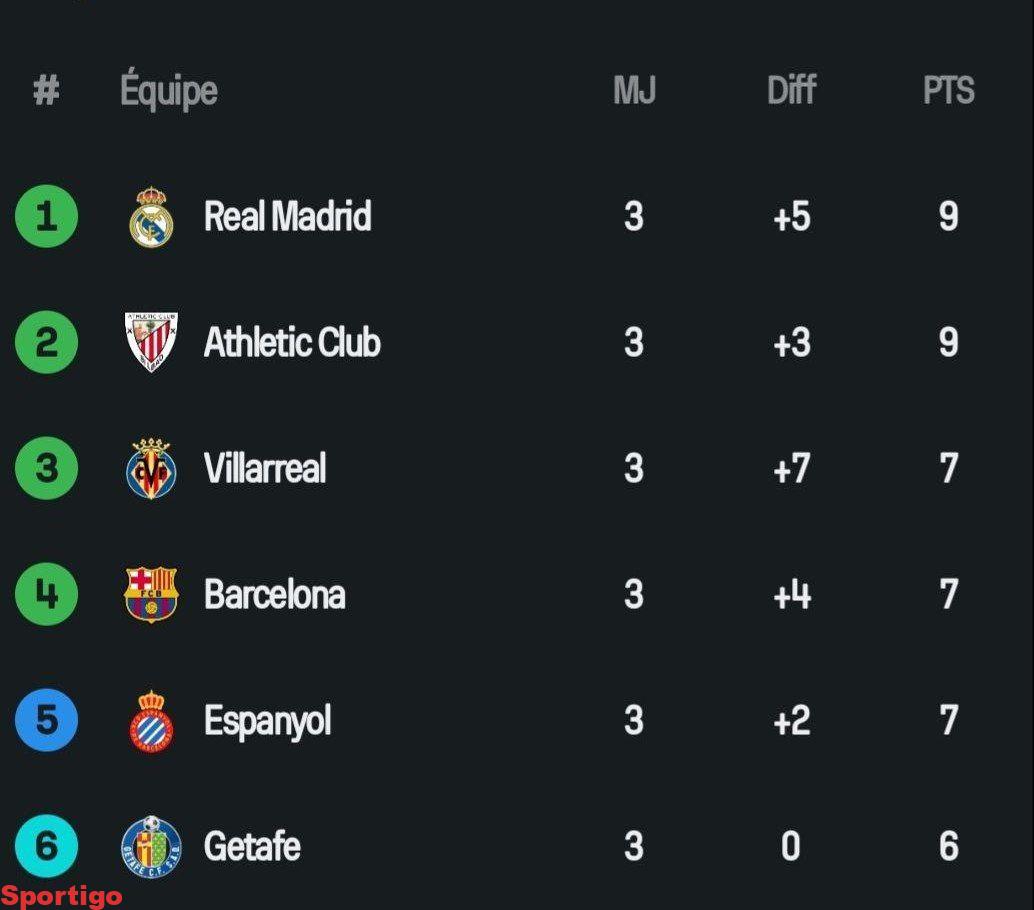The height and width of the screenshot is (910, 1034).
Task: Click teal rank 6 position badge
Action: (46, 846)
